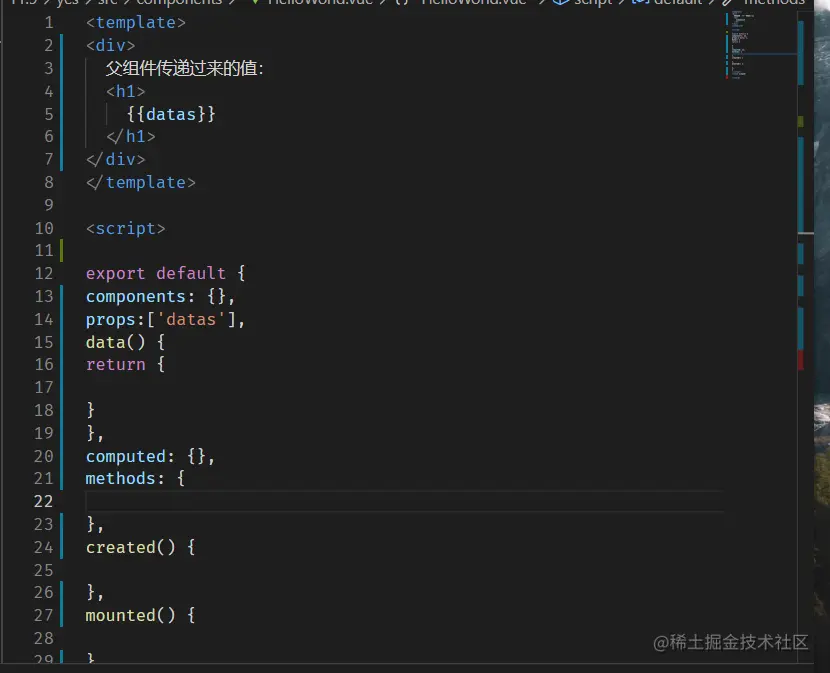Click line number 15 in the gutter

tap(44, 342)
